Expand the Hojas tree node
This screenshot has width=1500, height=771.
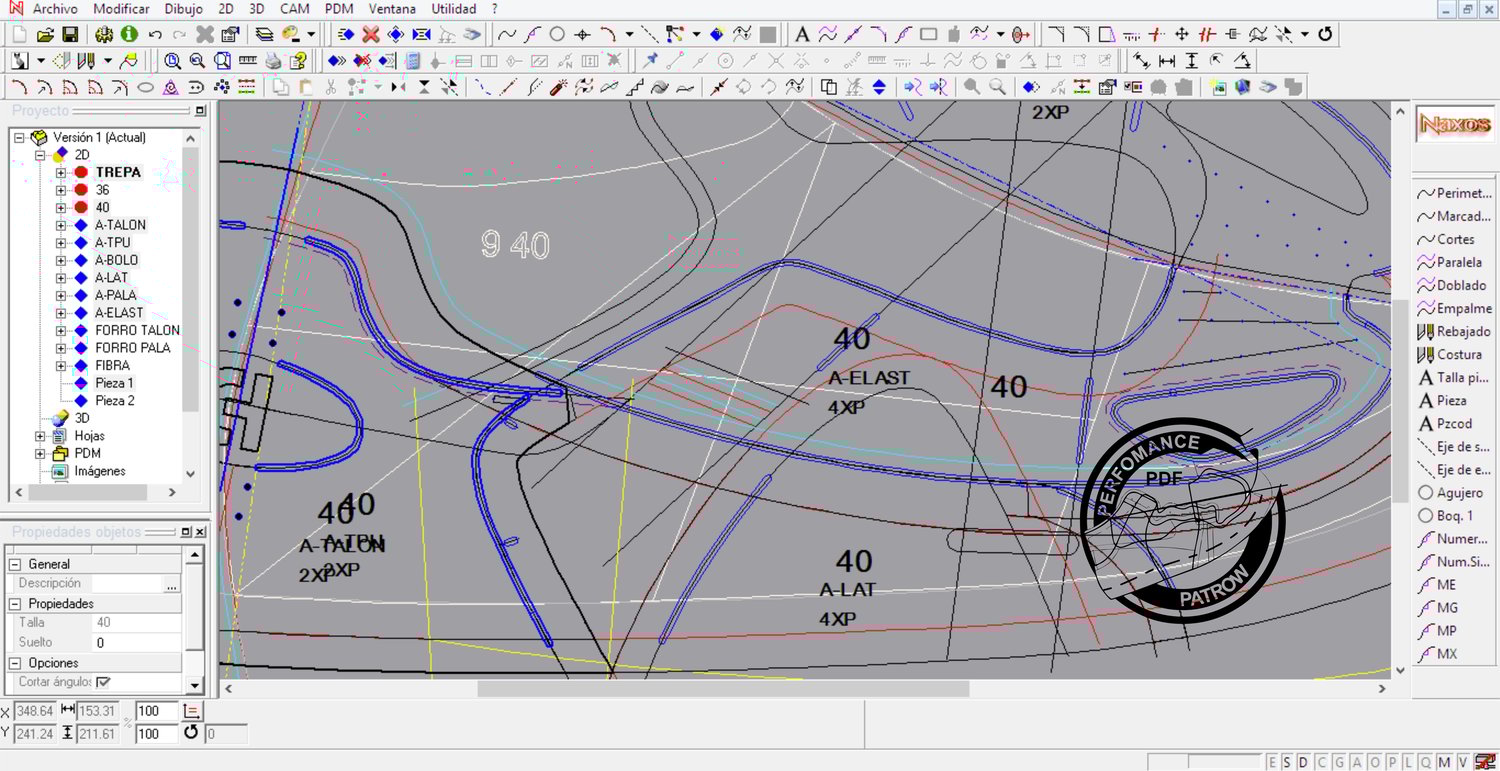click(40, 436)
